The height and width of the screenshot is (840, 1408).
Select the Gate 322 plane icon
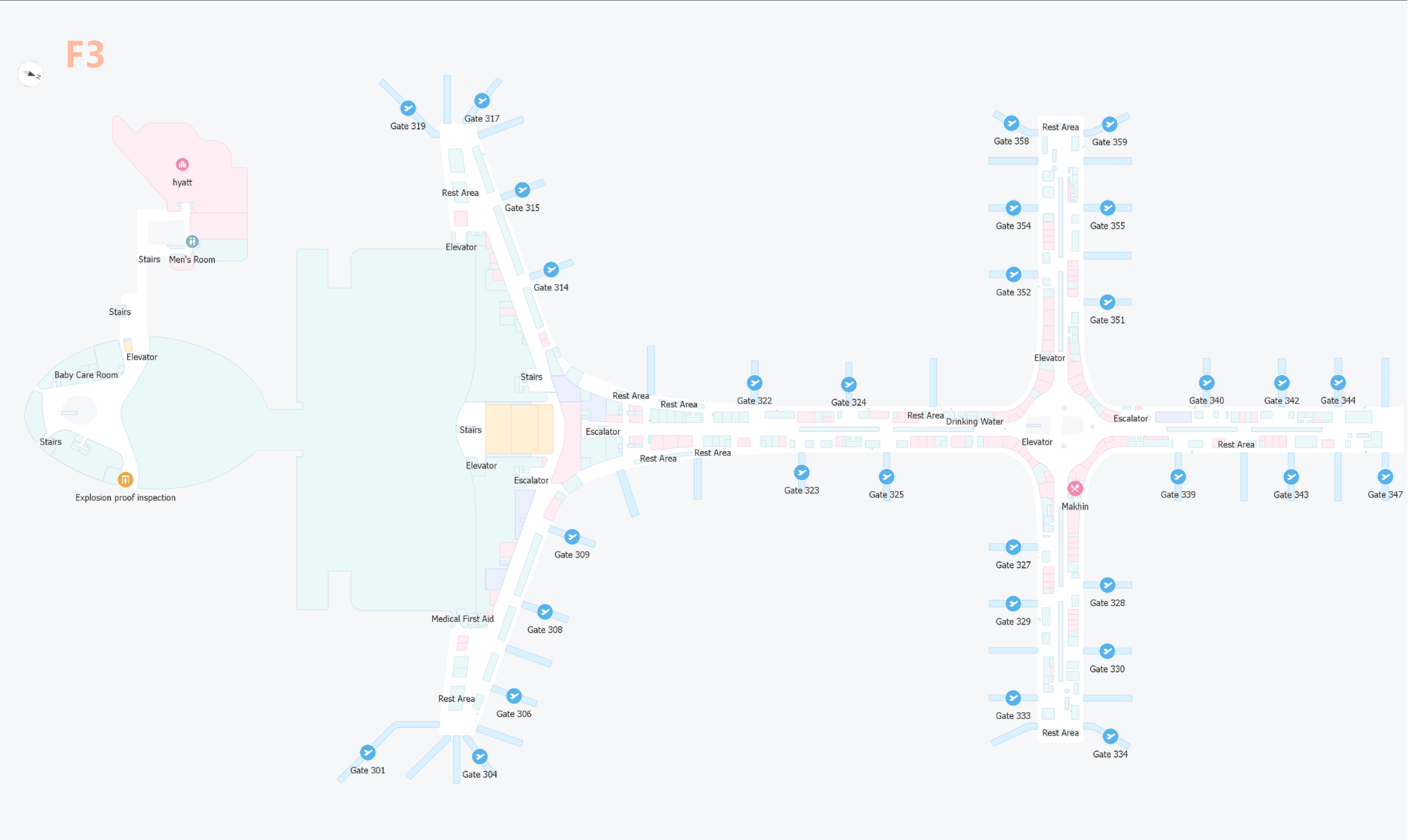click(x=754, y=383)
